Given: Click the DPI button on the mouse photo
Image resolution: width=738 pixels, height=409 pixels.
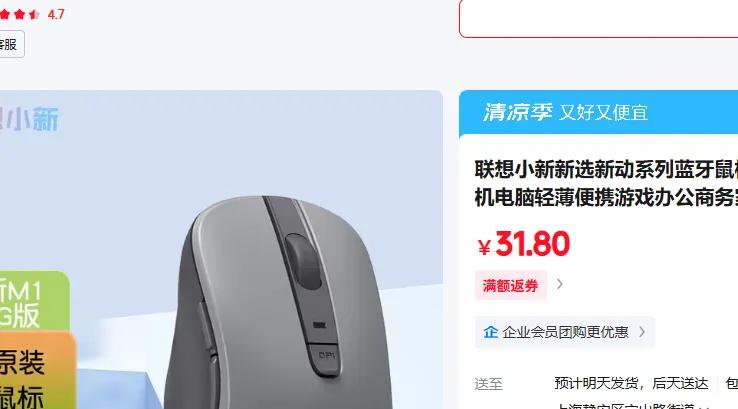Looking at the screenshot, I should (326, 359).
